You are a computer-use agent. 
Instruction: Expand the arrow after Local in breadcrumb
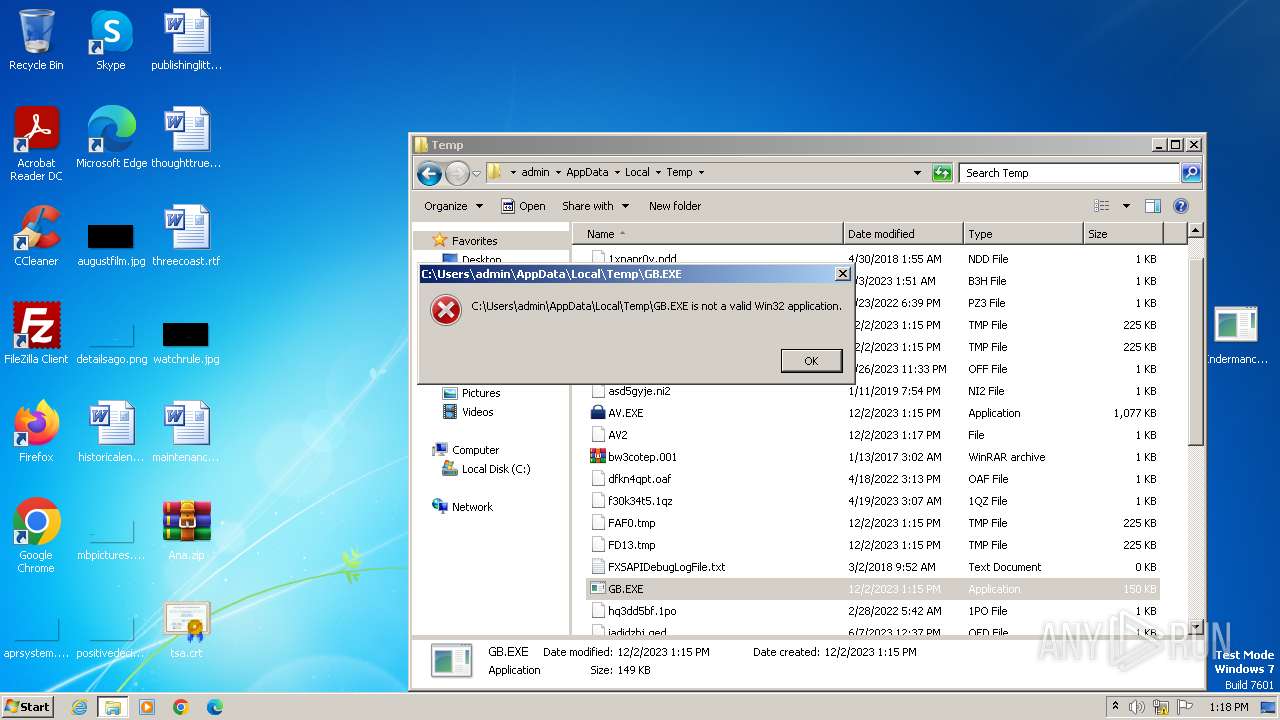(658, 173)
